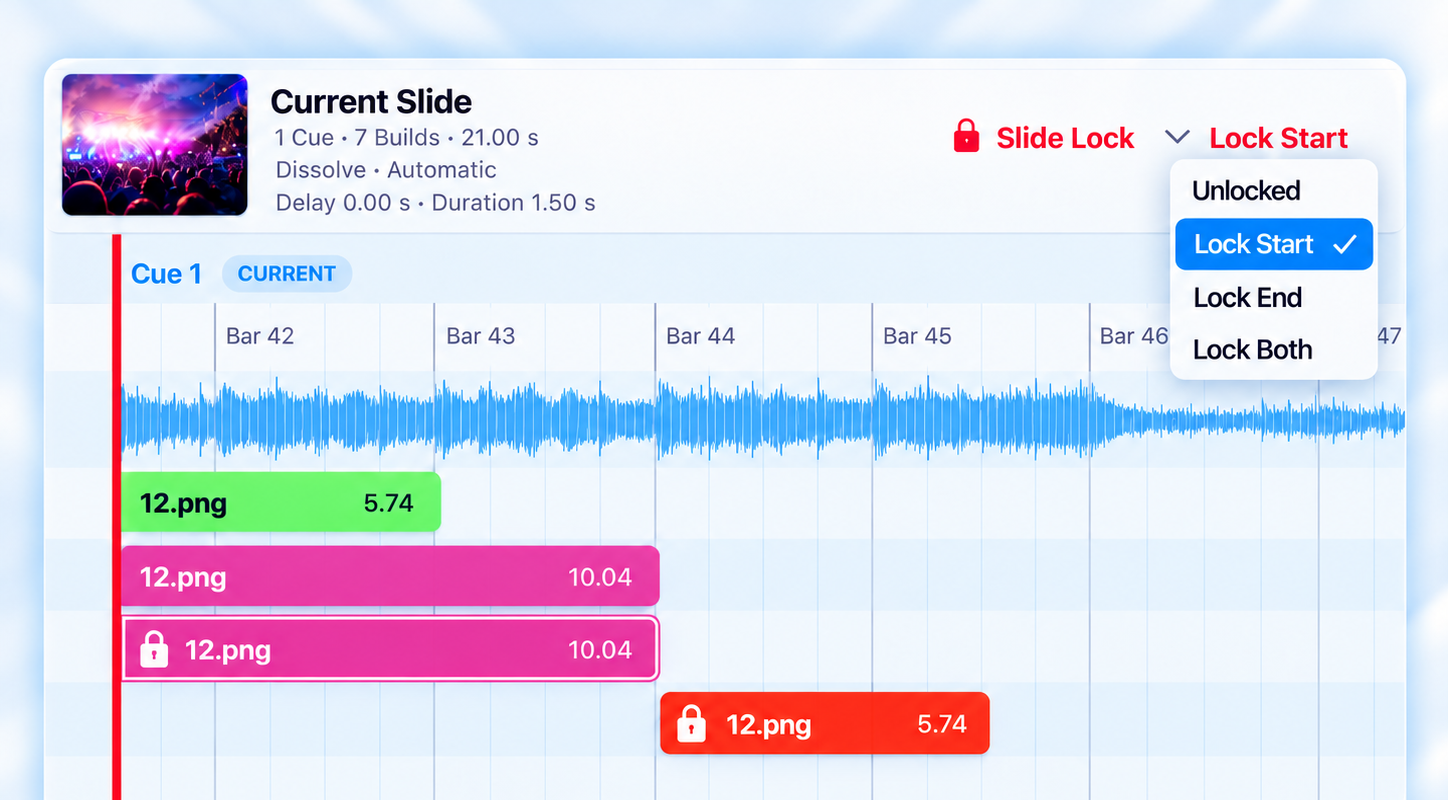Image resolution: width=1448 pixels, height=800 pixels.
Task: Click the checkmark beside Lock Start
Action: (1345, 244)
